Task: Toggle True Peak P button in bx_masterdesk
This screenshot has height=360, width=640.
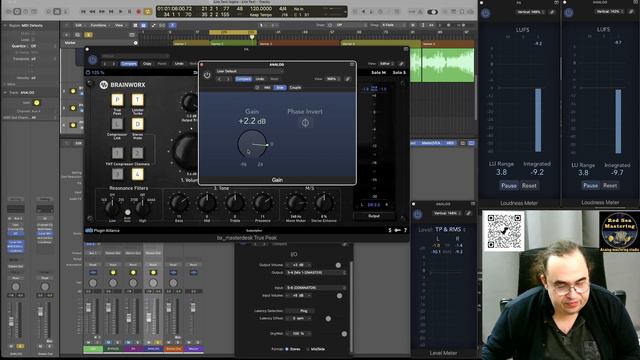Action: (117, 100)
